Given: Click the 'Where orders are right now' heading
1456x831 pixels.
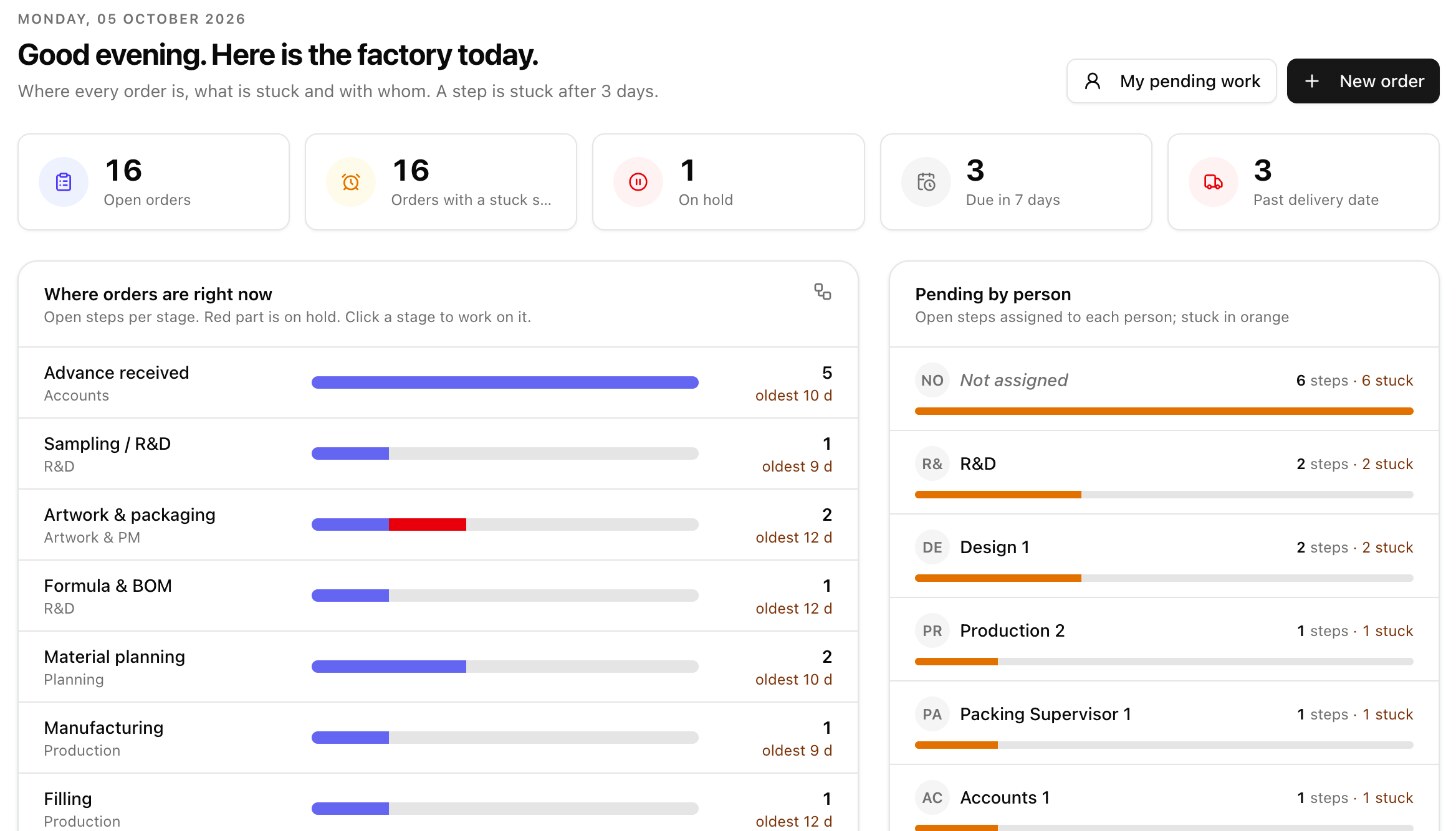Looking at the screenshot, I should point(158,294).
